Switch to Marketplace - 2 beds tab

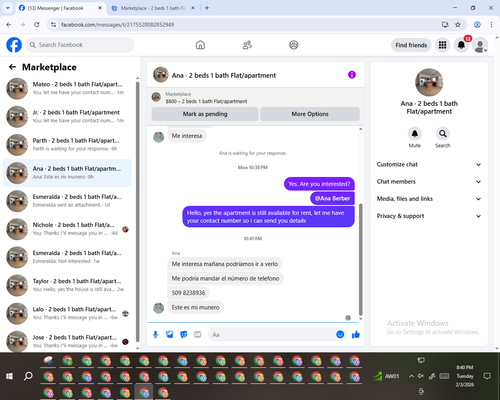pos(153,8)
